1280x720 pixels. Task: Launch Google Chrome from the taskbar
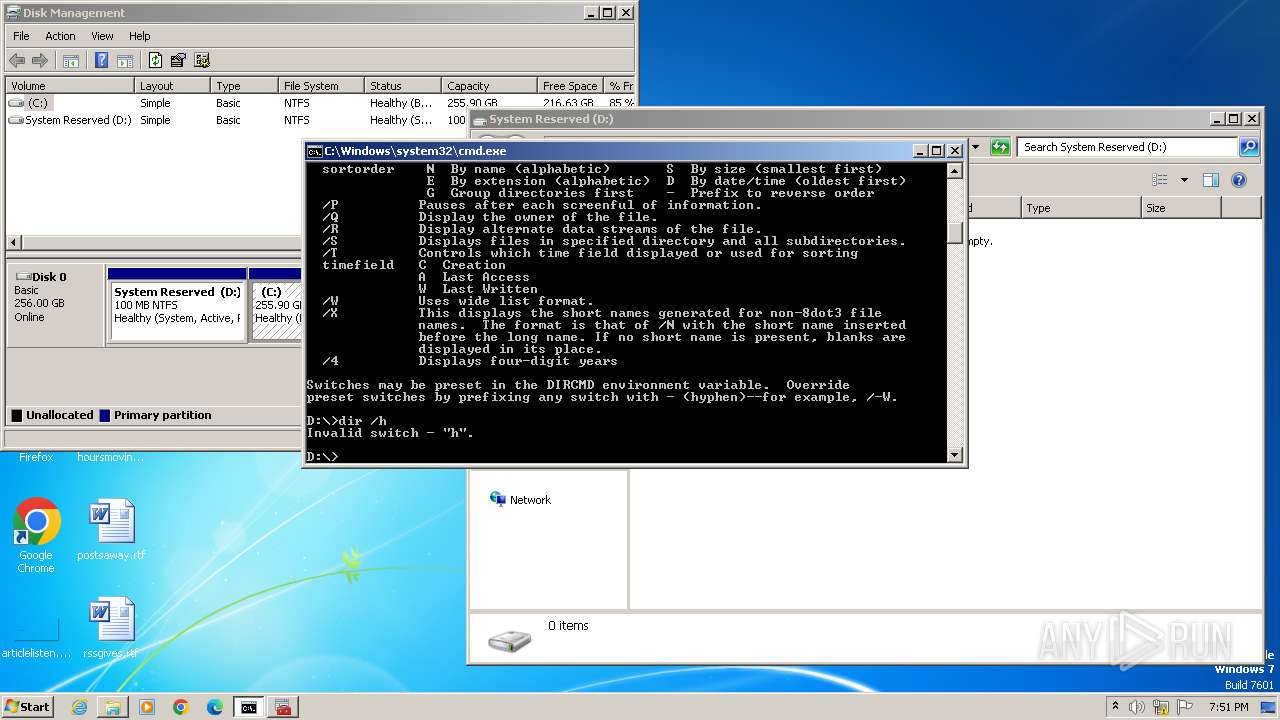pyautogui.click(x=181, y=707)
